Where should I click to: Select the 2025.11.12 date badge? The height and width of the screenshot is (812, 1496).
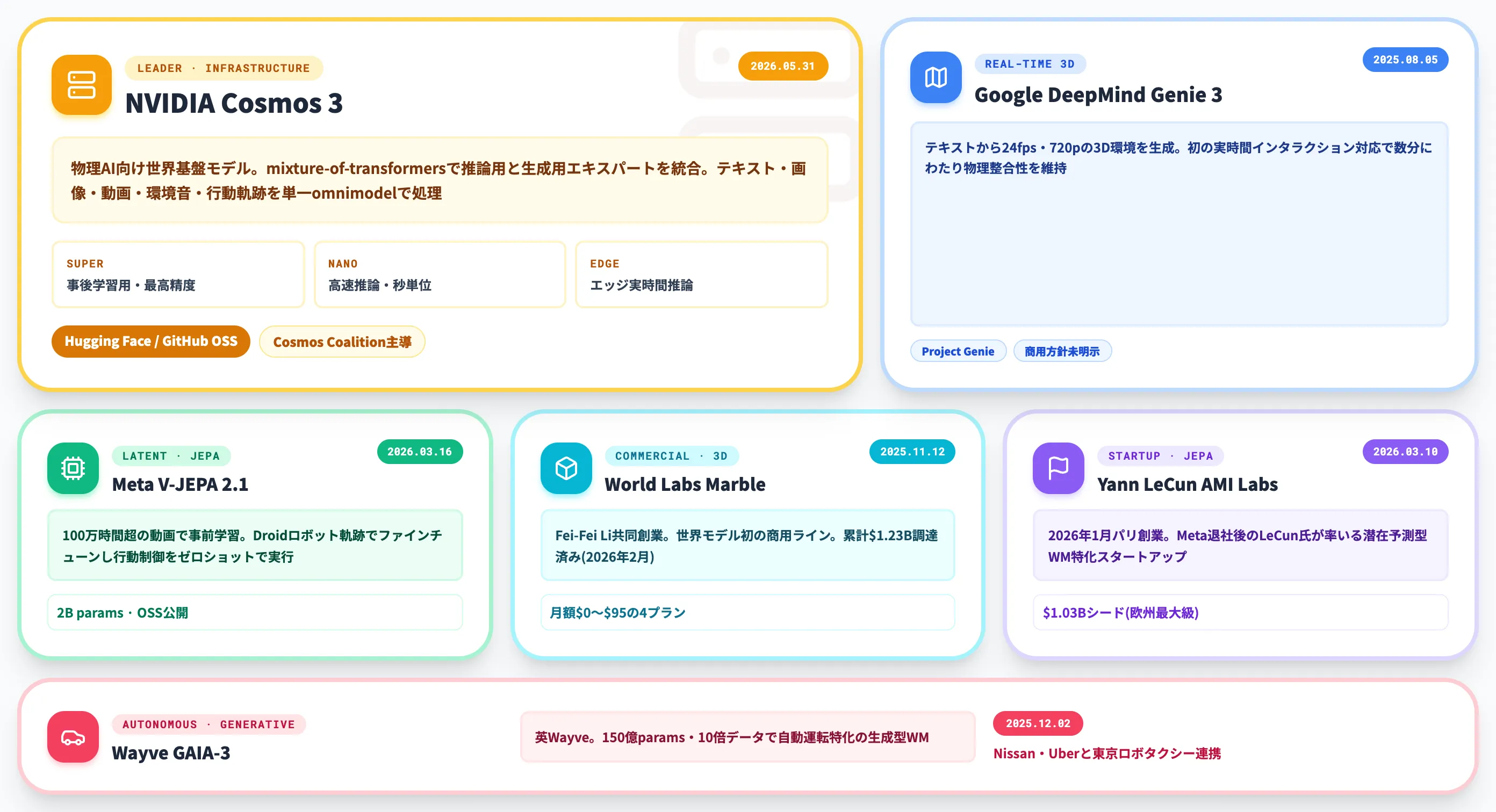coord(912,452)
